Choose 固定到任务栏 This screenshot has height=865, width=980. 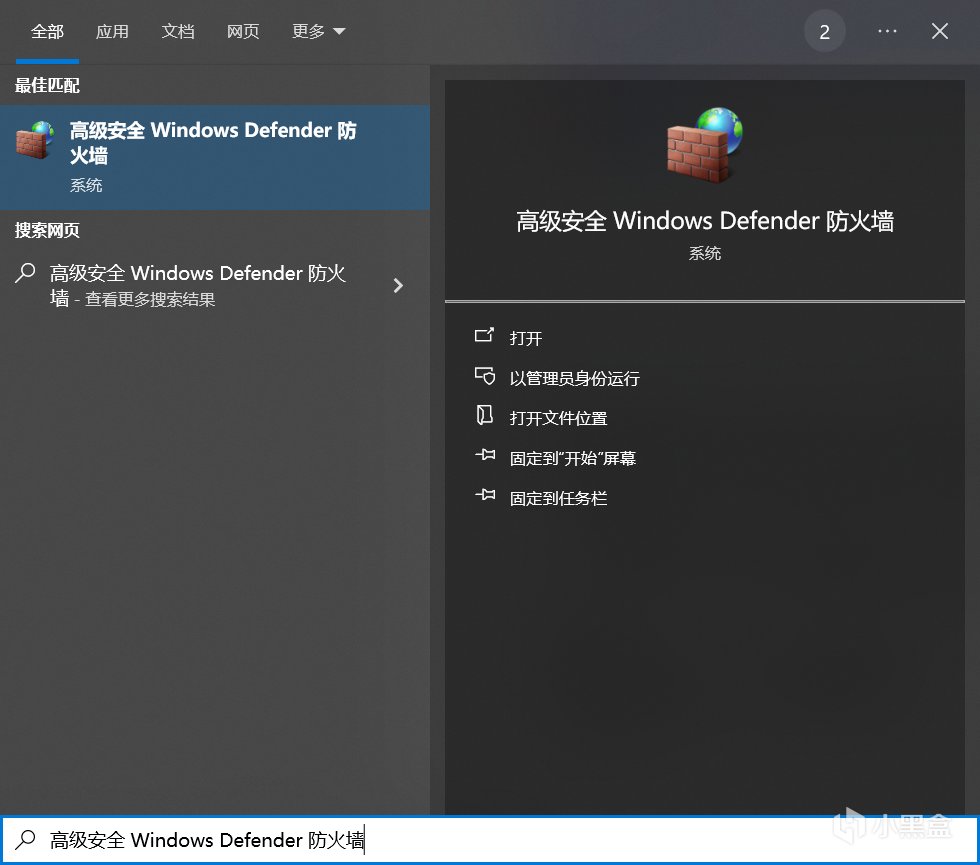tap(558, 498)
